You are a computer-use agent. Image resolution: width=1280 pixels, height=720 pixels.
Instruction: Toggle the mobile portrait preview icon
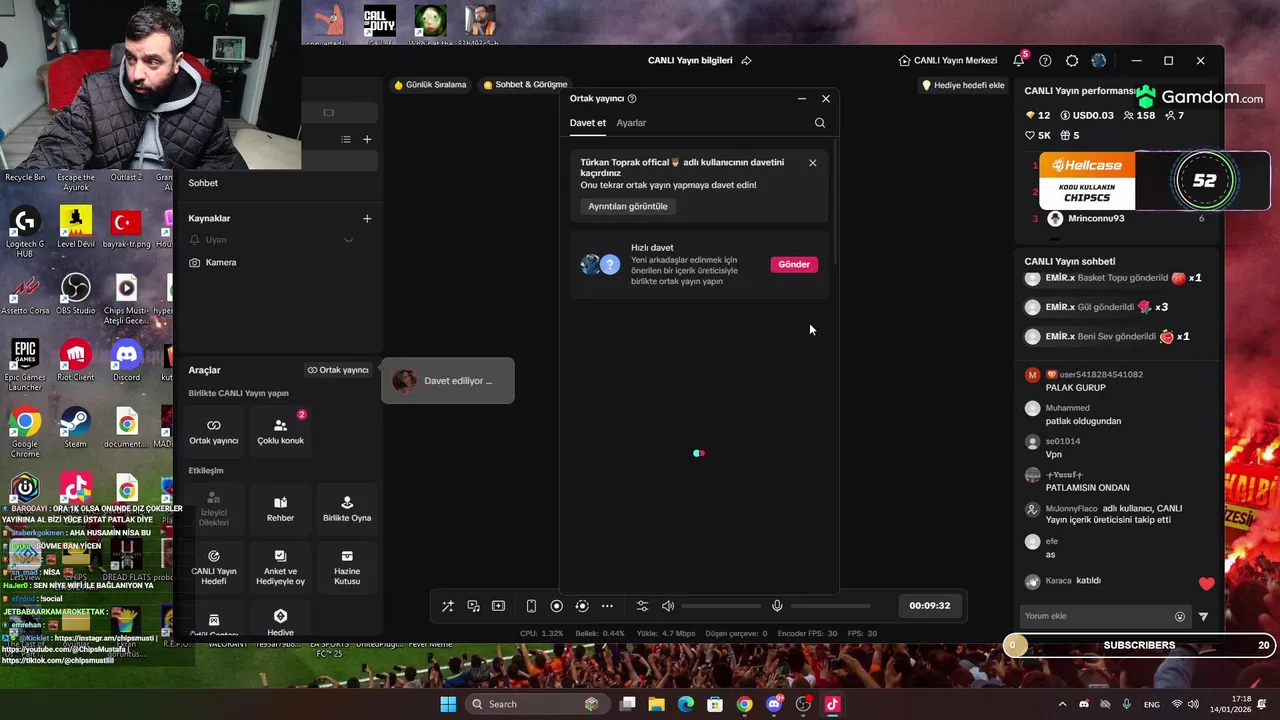tap(531, 606)
